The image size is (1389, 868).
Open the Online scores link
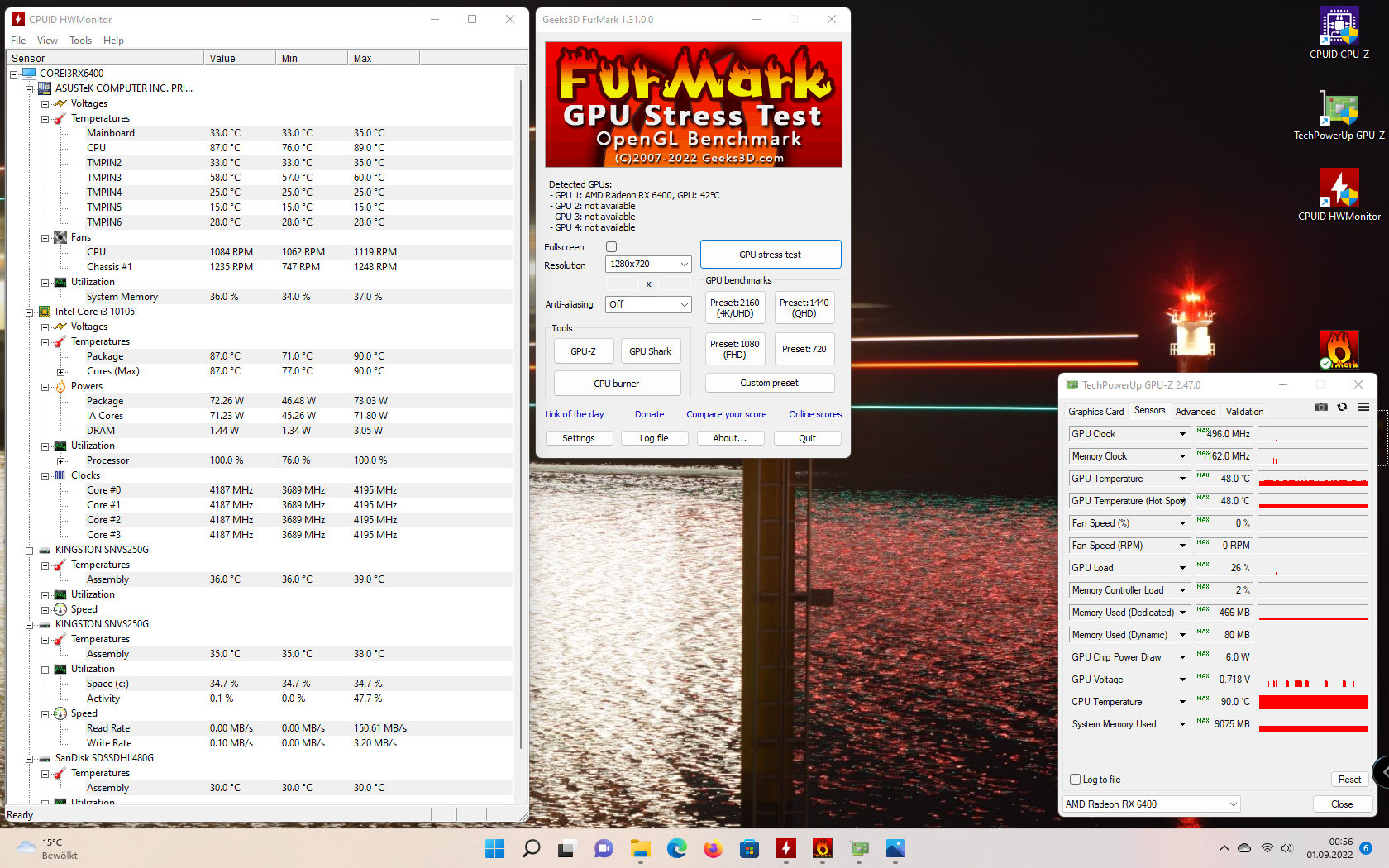coord(815,415)
